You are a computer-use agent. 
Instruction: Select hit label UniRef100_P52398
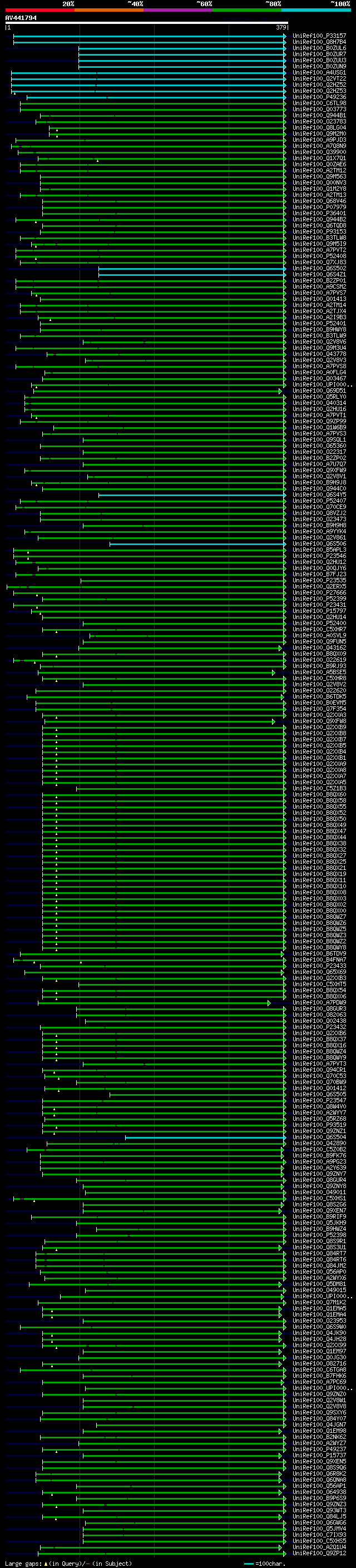pyautogui.click(x=319, y=1235)
